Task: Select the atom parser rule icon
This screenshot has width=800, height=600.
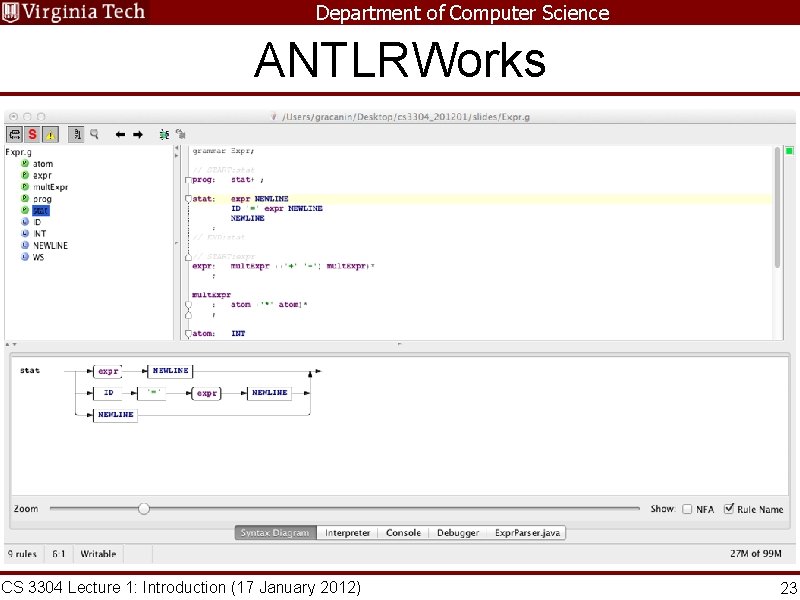Action: pos(25,163)
